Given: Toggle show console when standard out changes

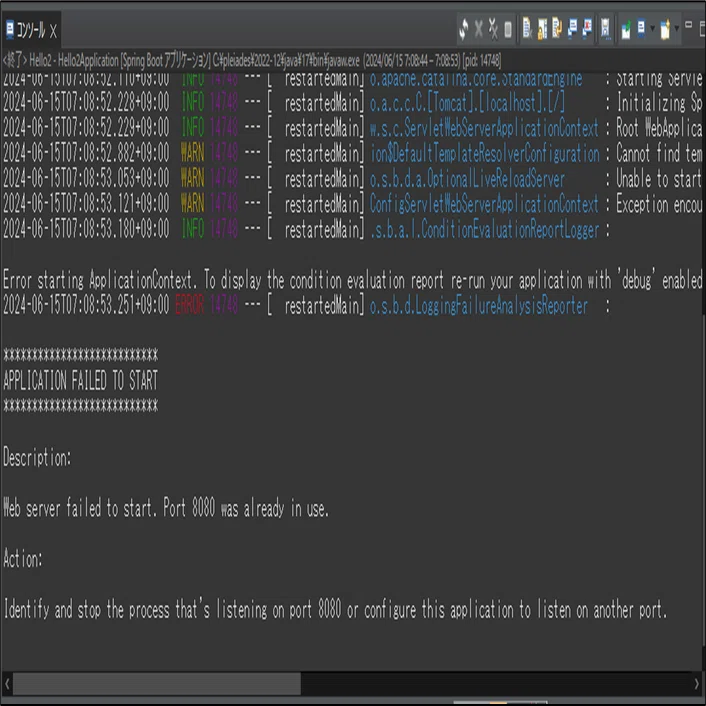Looking at the screenshot, I should tap(572, 30).
